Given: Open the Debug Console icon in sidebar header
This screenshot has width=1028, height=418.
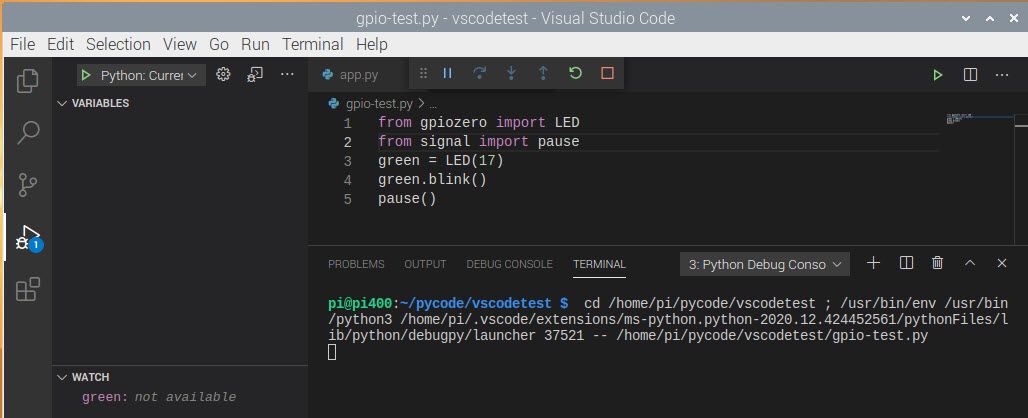Looking at the screenshot, I should tap(255, 75).
